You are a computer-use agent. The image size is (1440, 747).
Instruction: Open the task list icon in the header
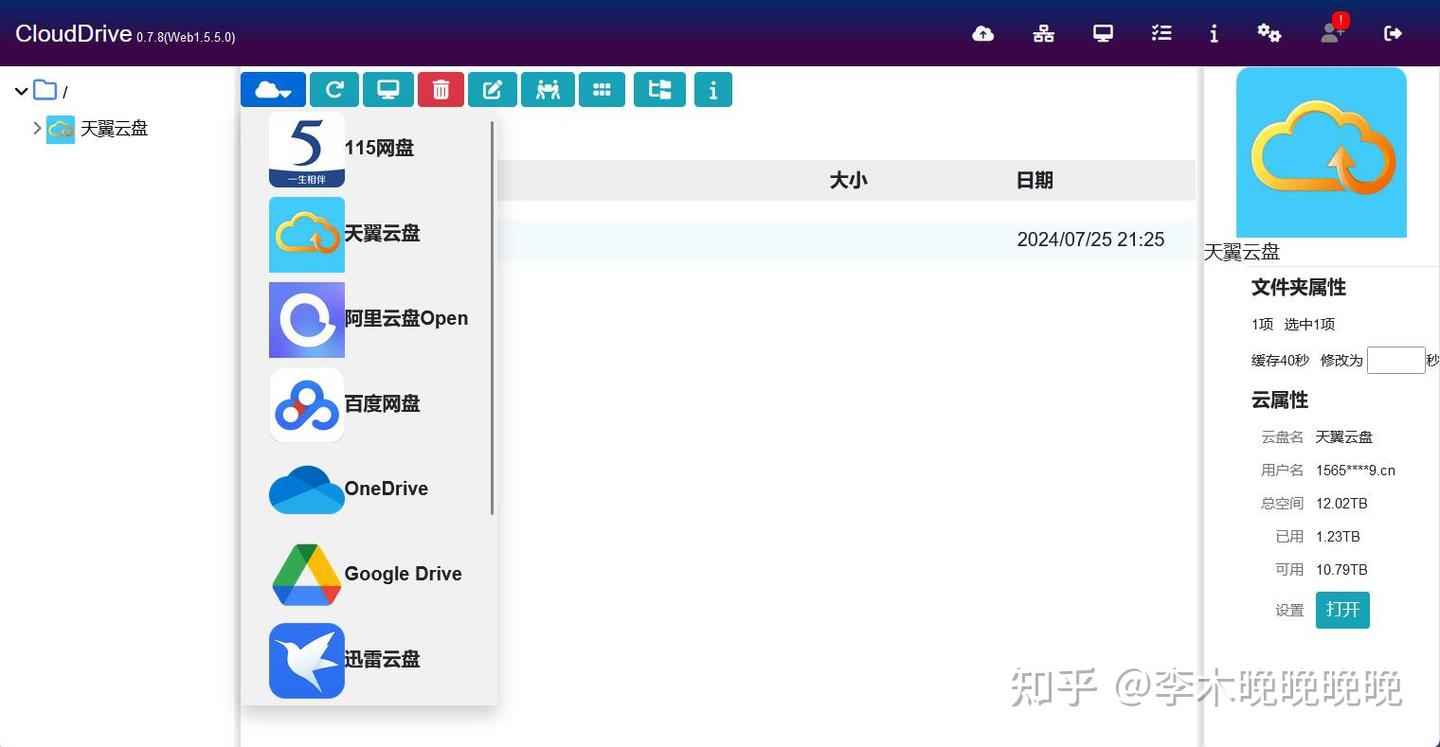click(1161, 33)
